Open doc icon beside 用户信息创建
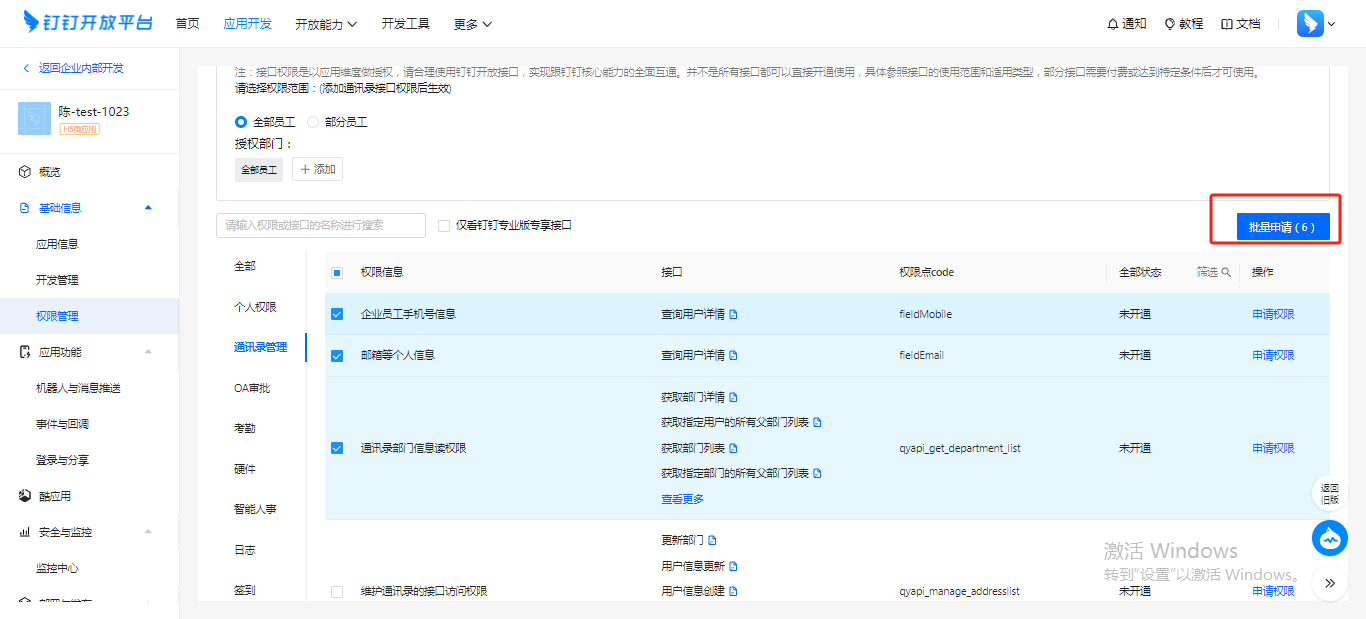 coord(733,591)
